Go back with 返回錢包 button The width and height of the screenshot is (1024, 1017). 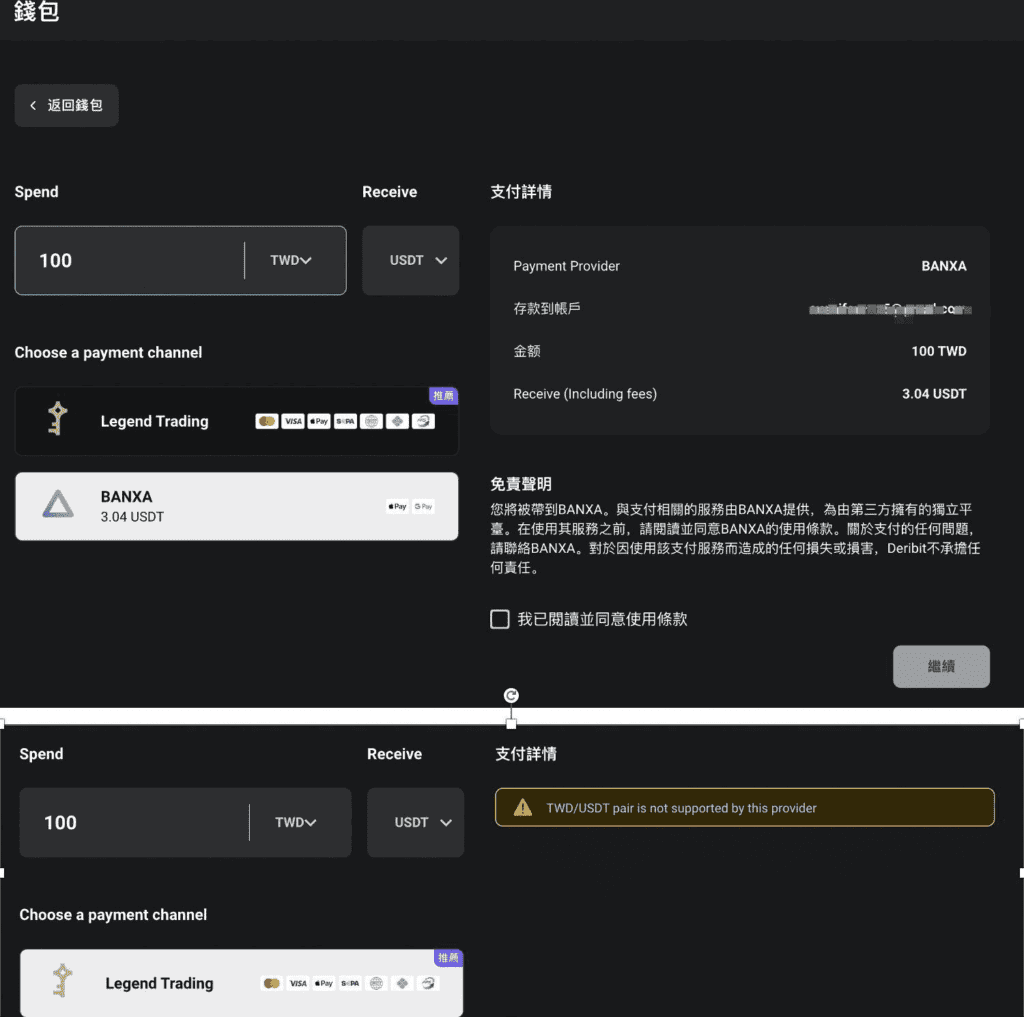coord(67,105)
